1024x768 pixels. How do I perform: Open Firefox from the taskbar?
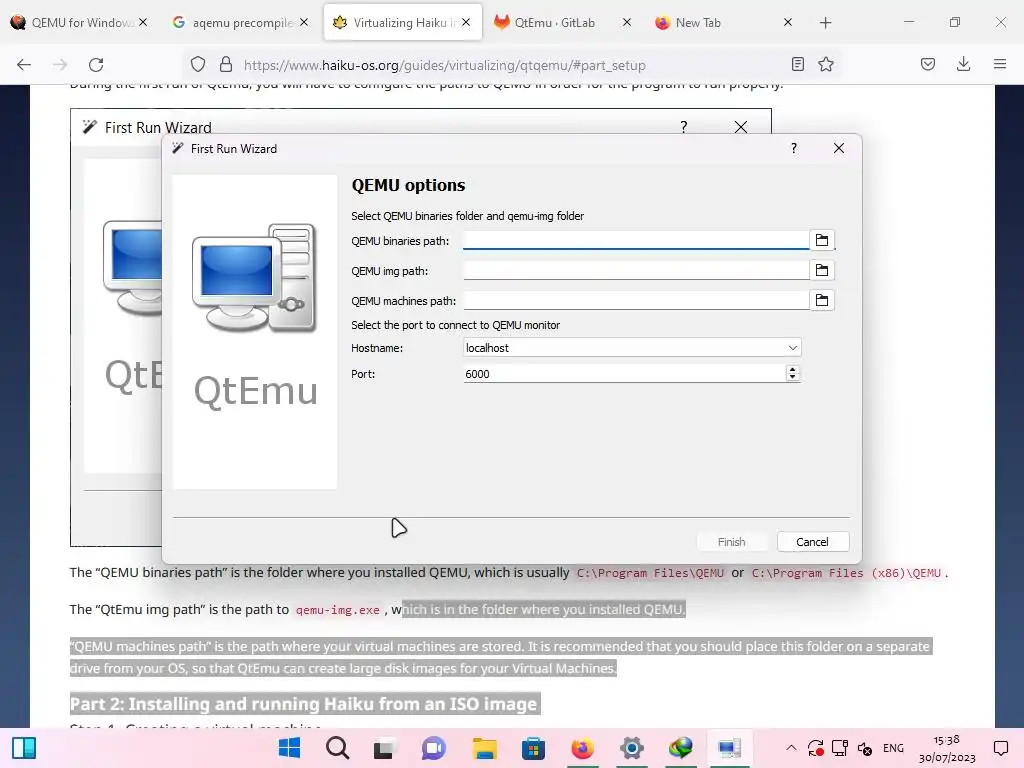click(583, 748)
